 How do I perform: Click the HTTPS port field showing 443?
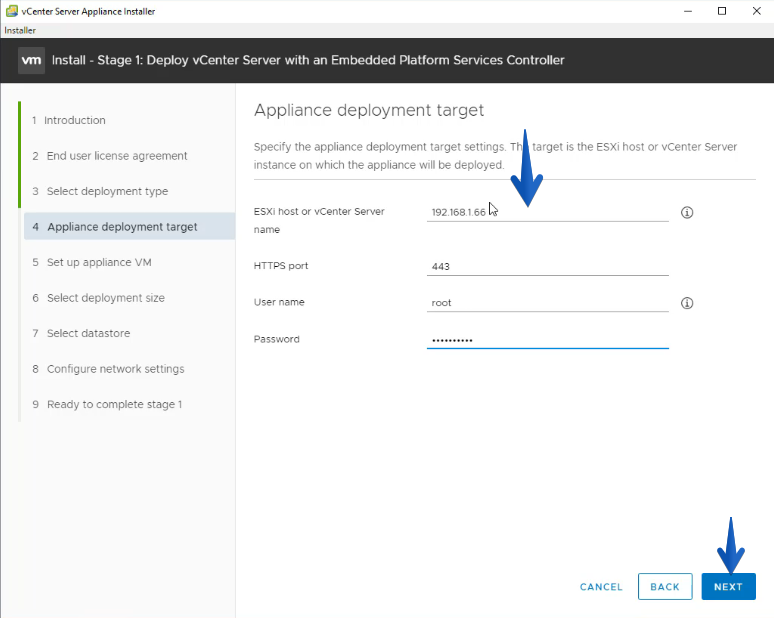(547, 267)
